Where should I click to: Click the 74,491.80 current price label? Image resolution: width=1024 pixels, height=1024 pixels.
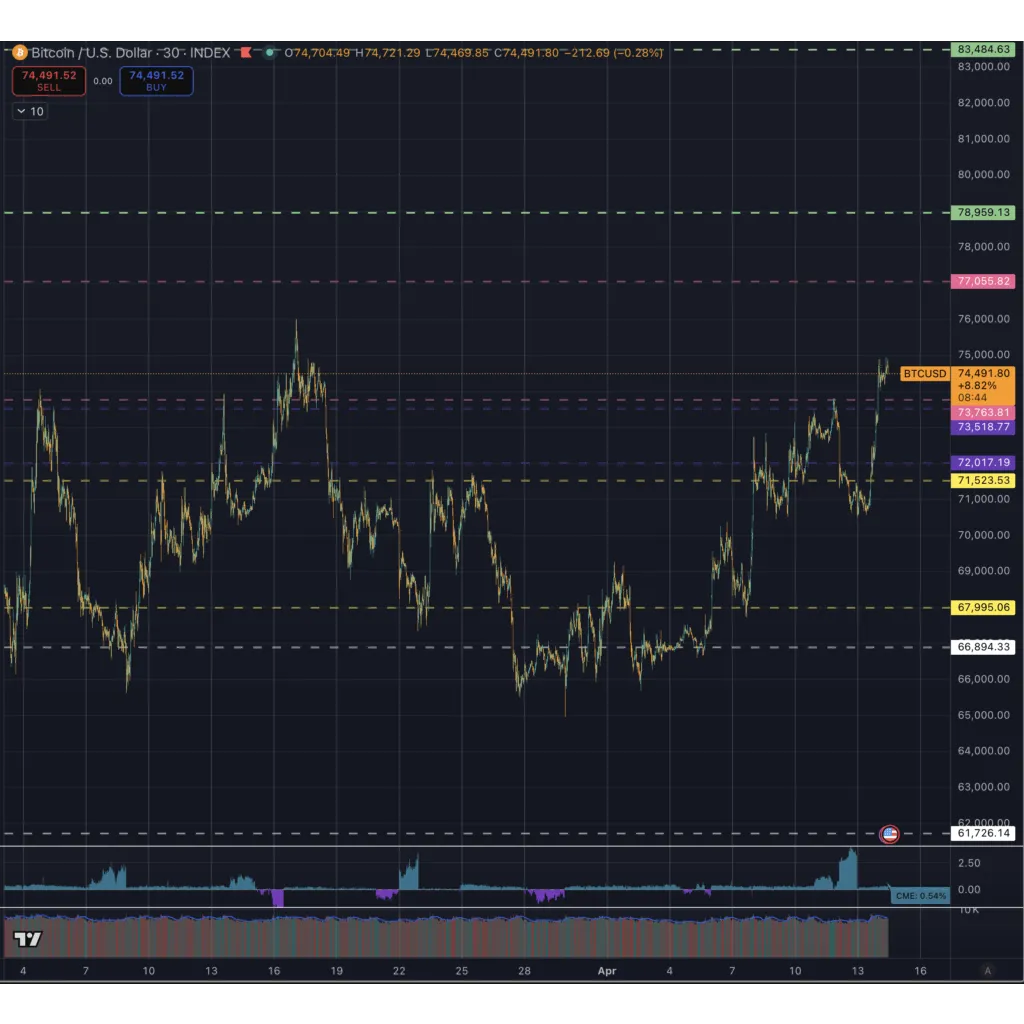click(x=984, y=374)
